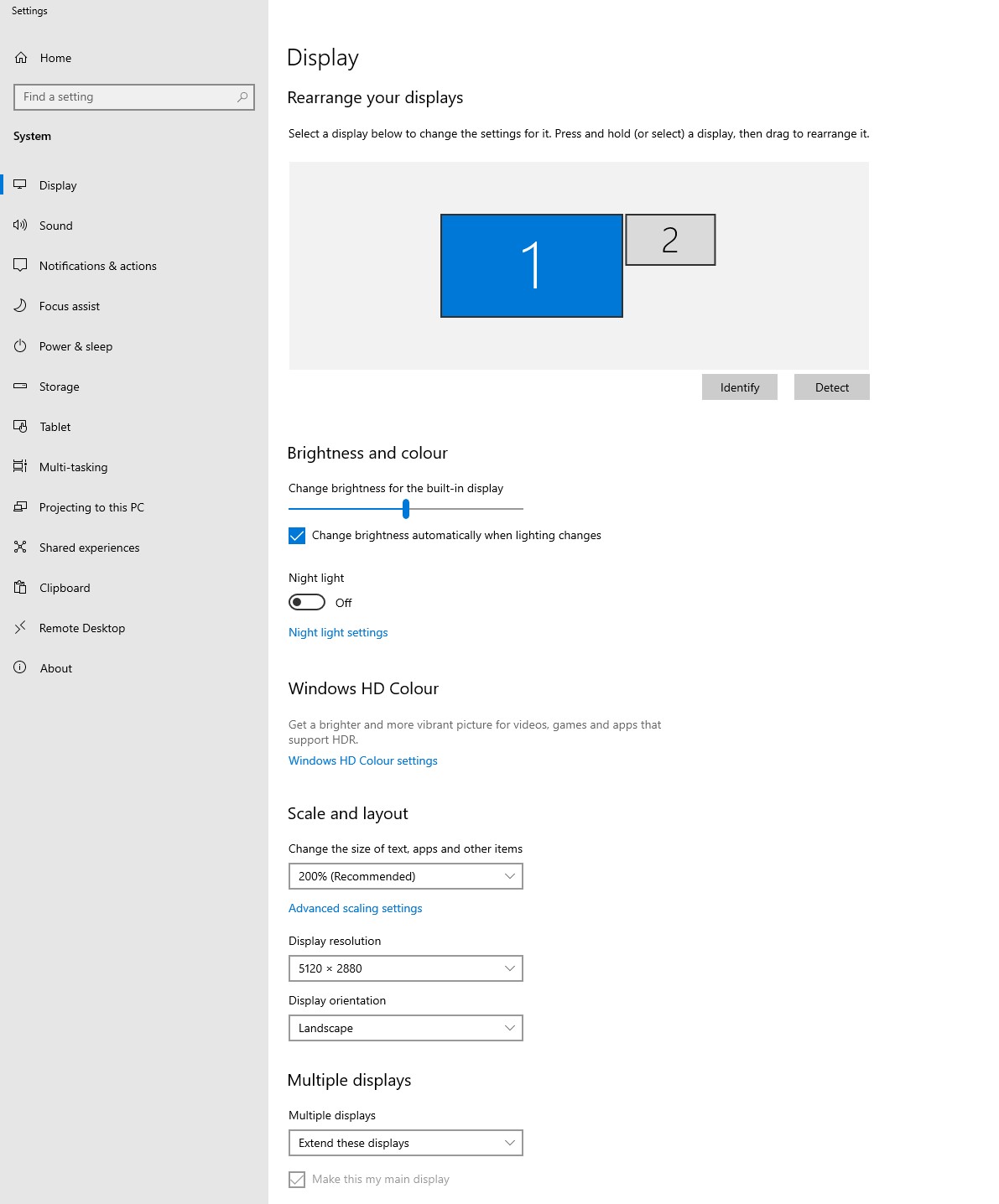Toggle automatic brightness checkbox
Viewport: 999px width, 1204px height.
click(297, 536)
